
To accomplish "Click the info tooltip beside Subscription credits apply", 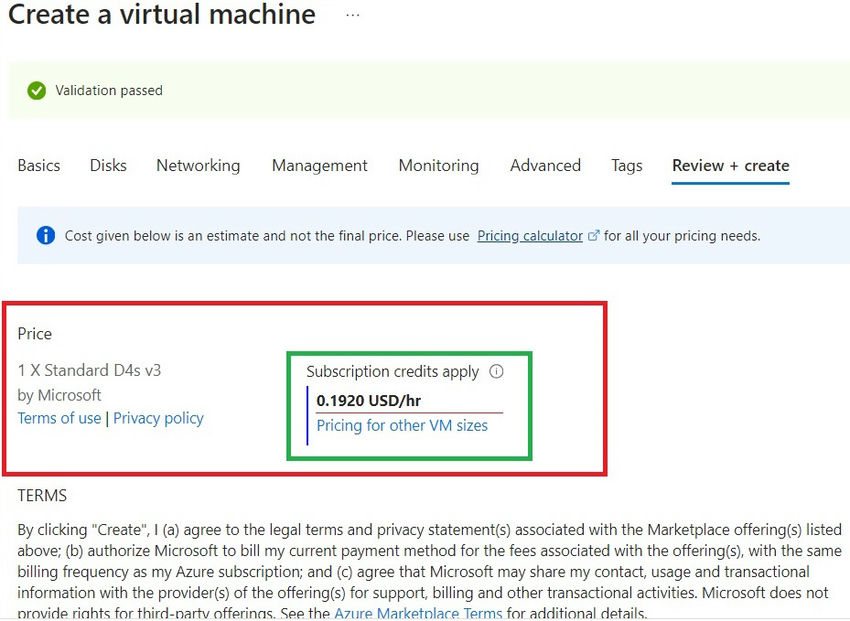I will pyautogui.click(x=497, y=371).
